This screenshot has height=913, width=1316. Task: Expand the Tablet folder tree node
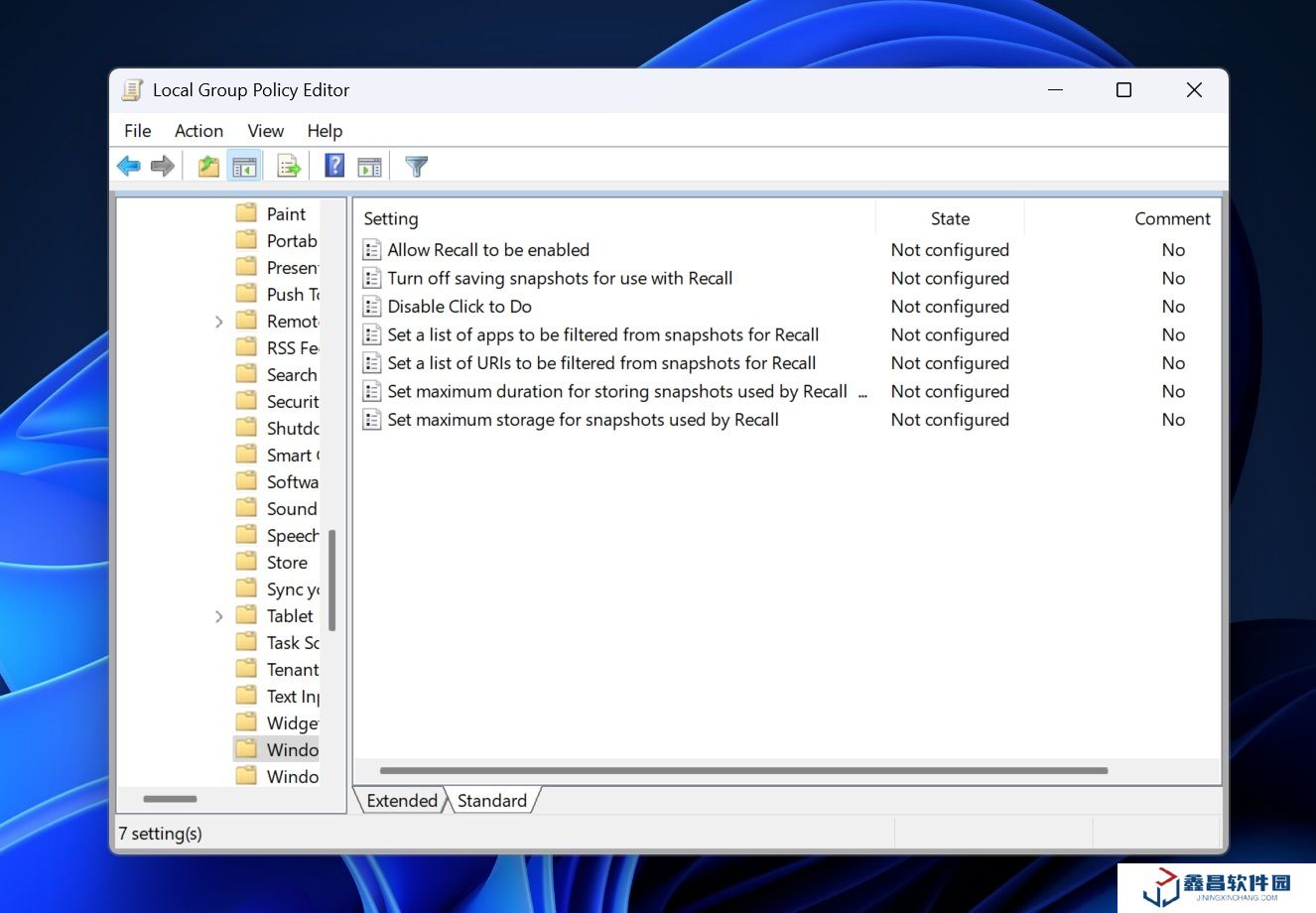pos(219,616)
